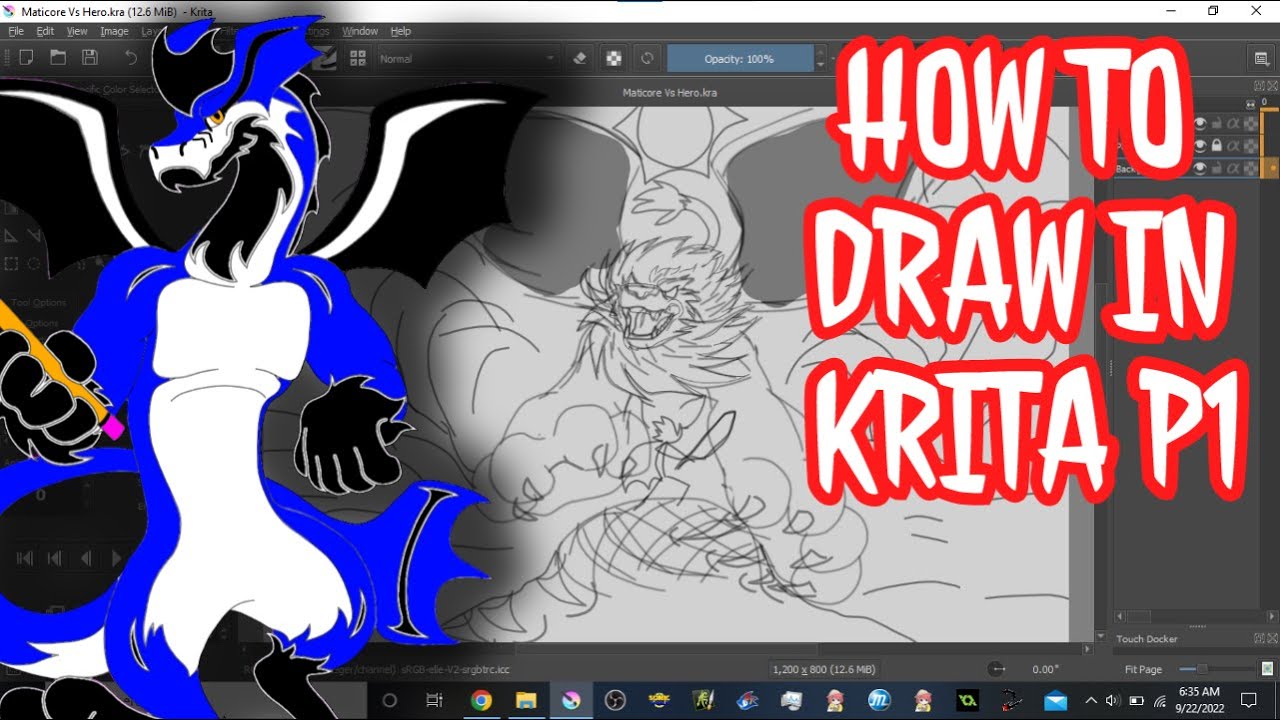
Task: Click the Task View taskbar icon
Action: 434,700
